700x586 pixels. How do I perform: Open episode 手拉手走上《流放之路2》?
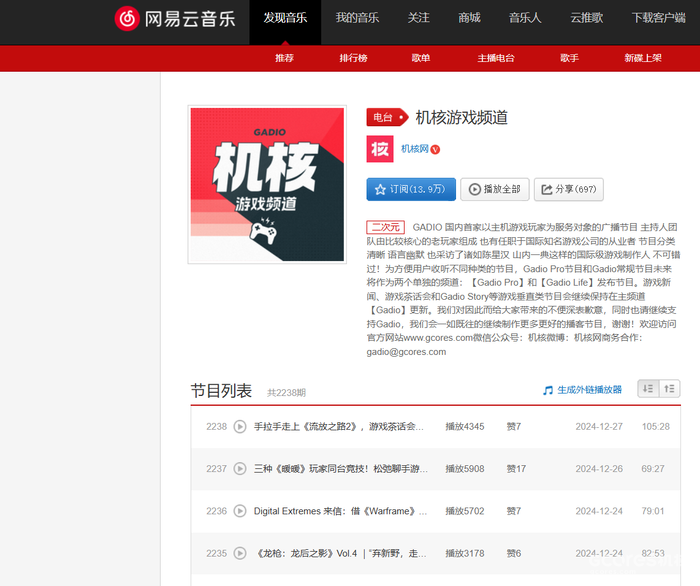pos(338,427)
